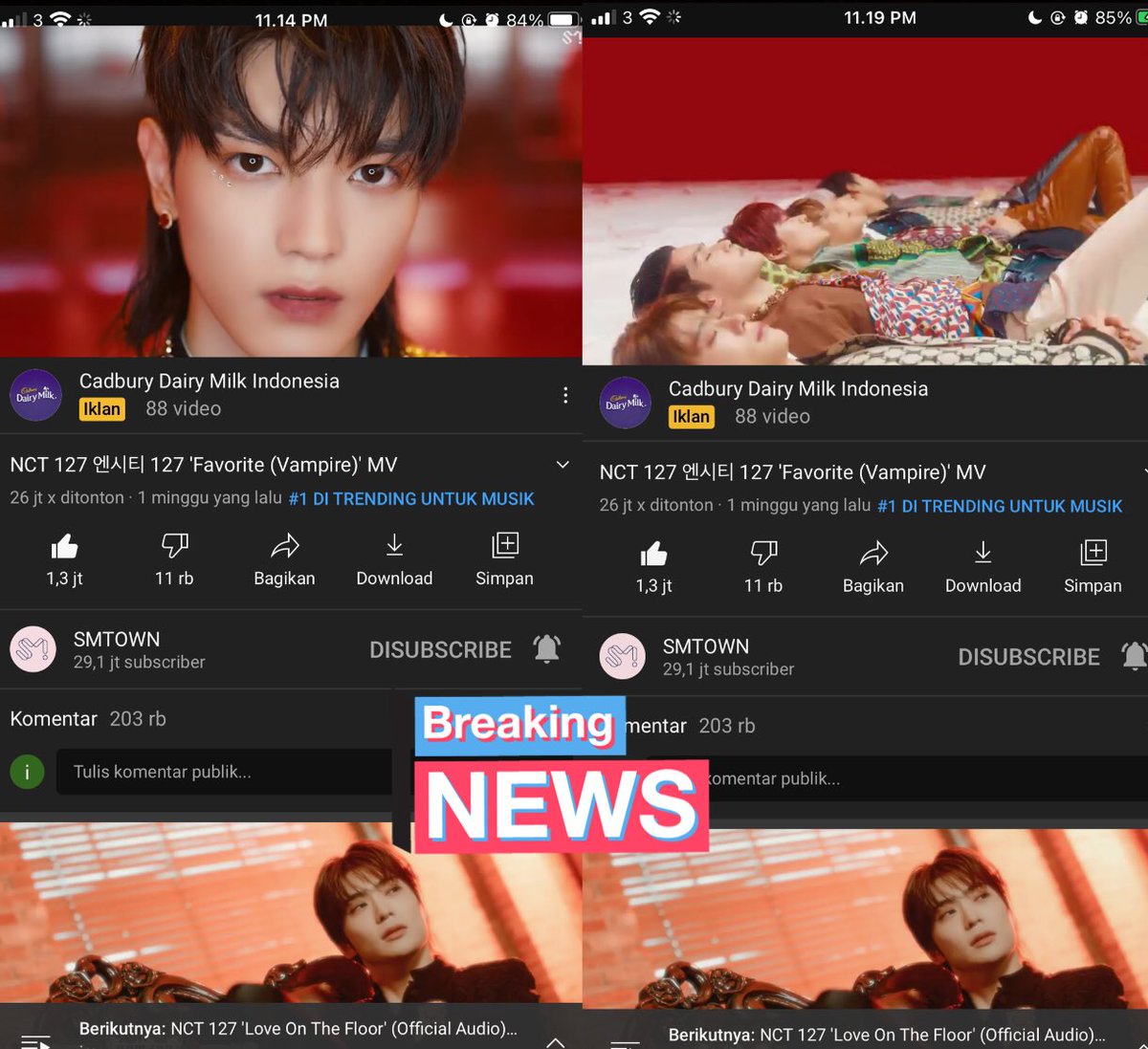Tap the green user avatar beside comment box
This screenshot has height=1049, width=1148.
tap(27, 772)
